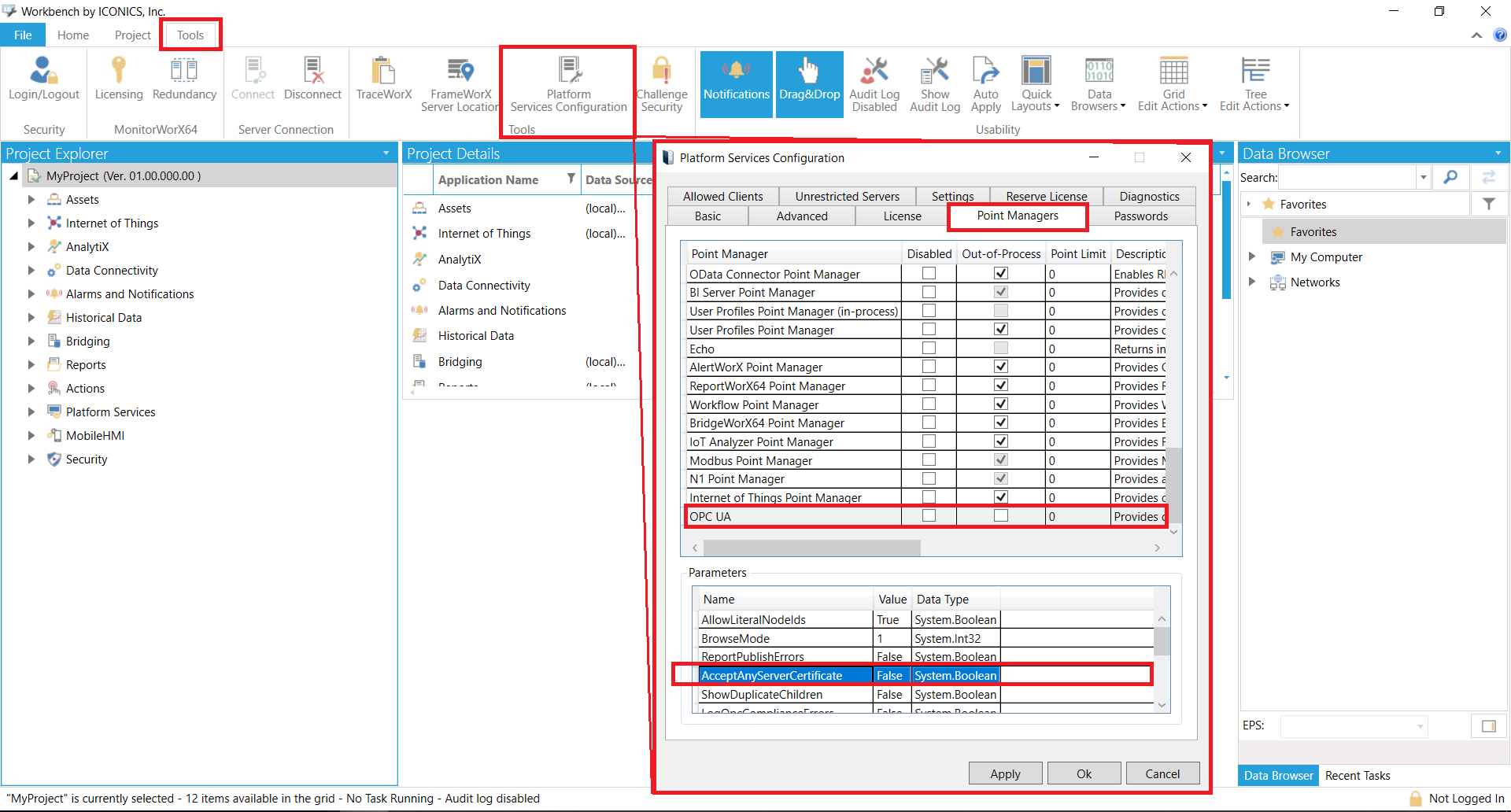The image size is (1511, 812).
Task: Select Internet of Things in Project Explorer
Action: 112,223
